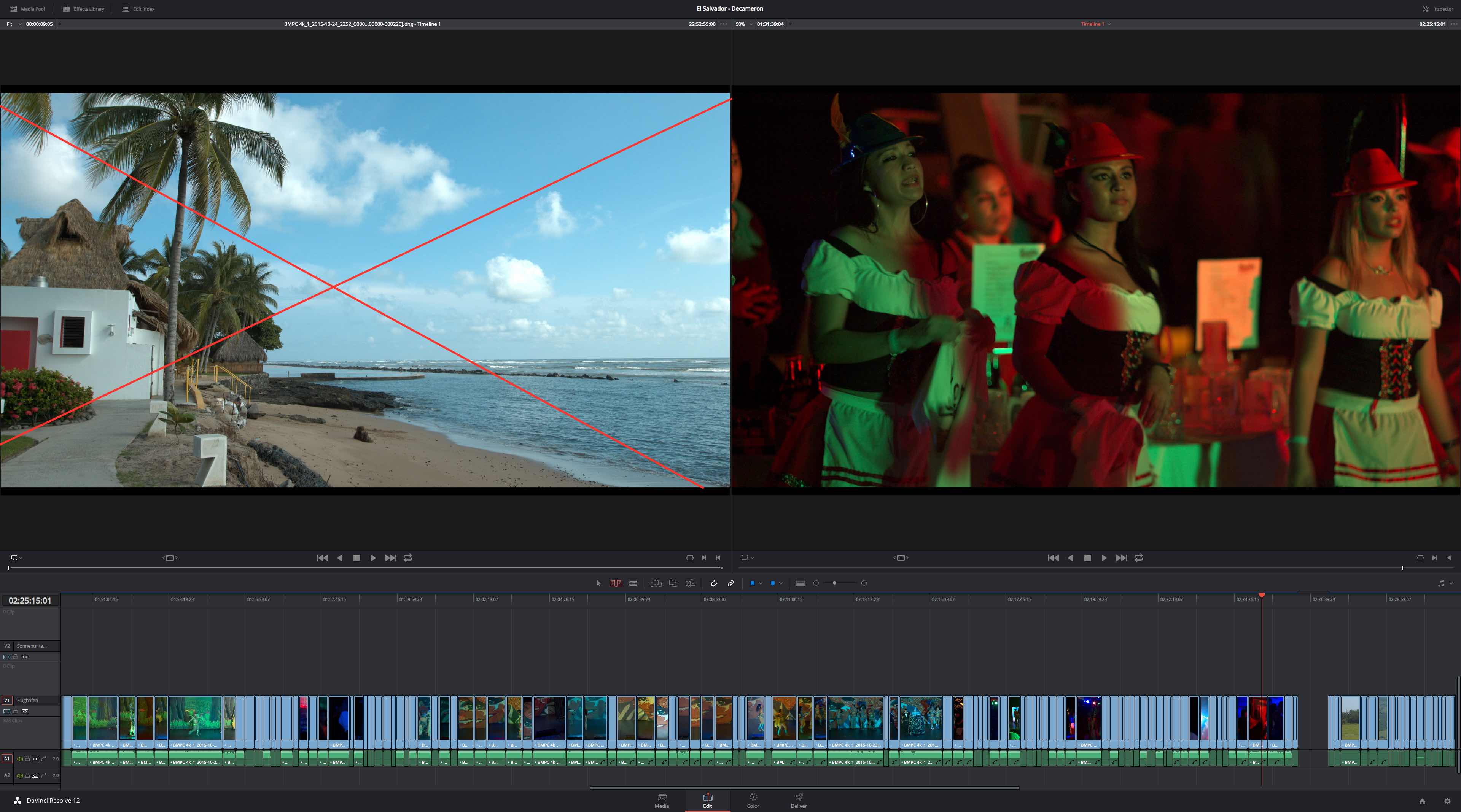
Task: Click timeline viewer jog control icon
Action: click(901, 558)
